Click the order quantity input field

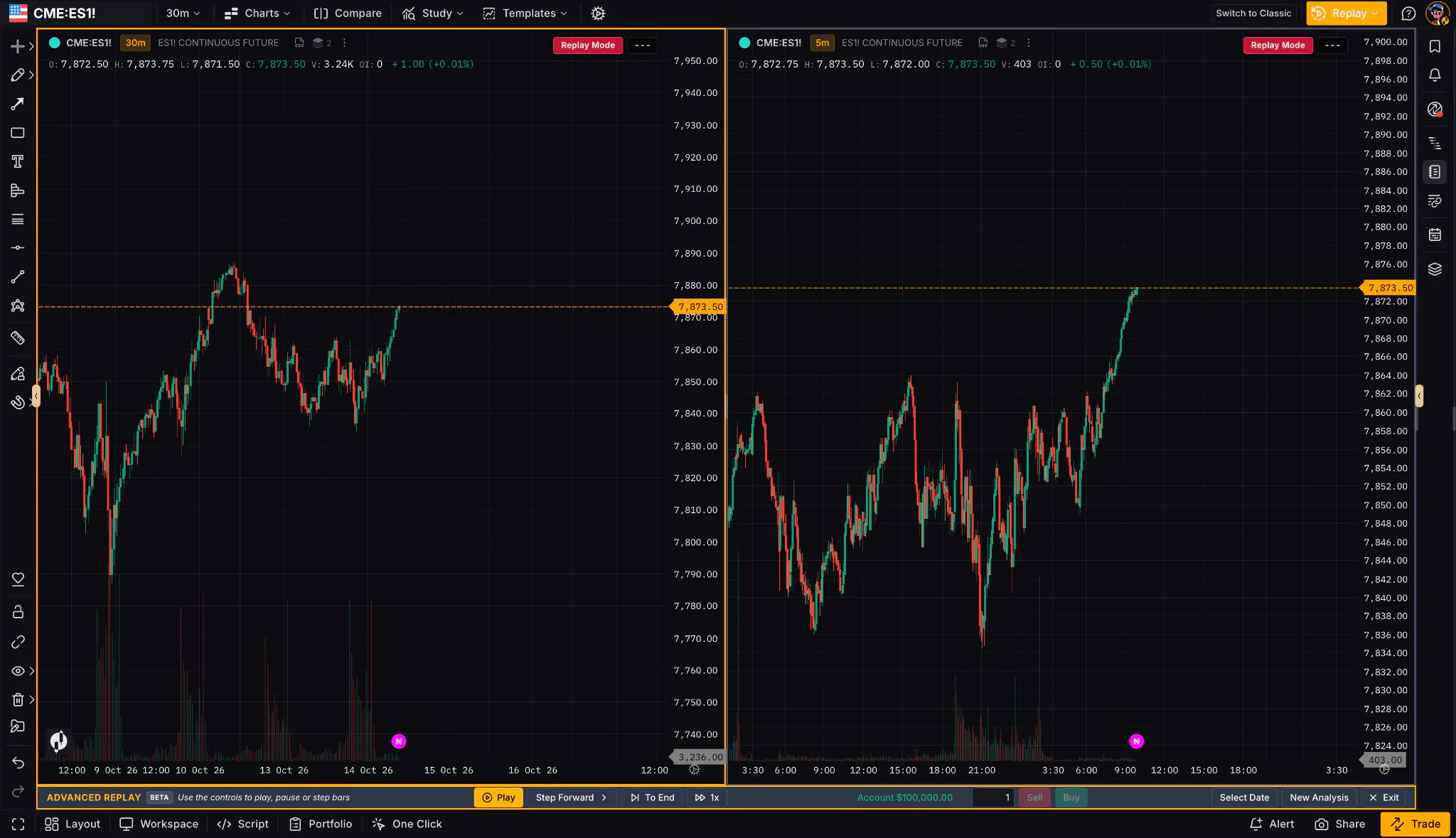(x=992, y=797)
